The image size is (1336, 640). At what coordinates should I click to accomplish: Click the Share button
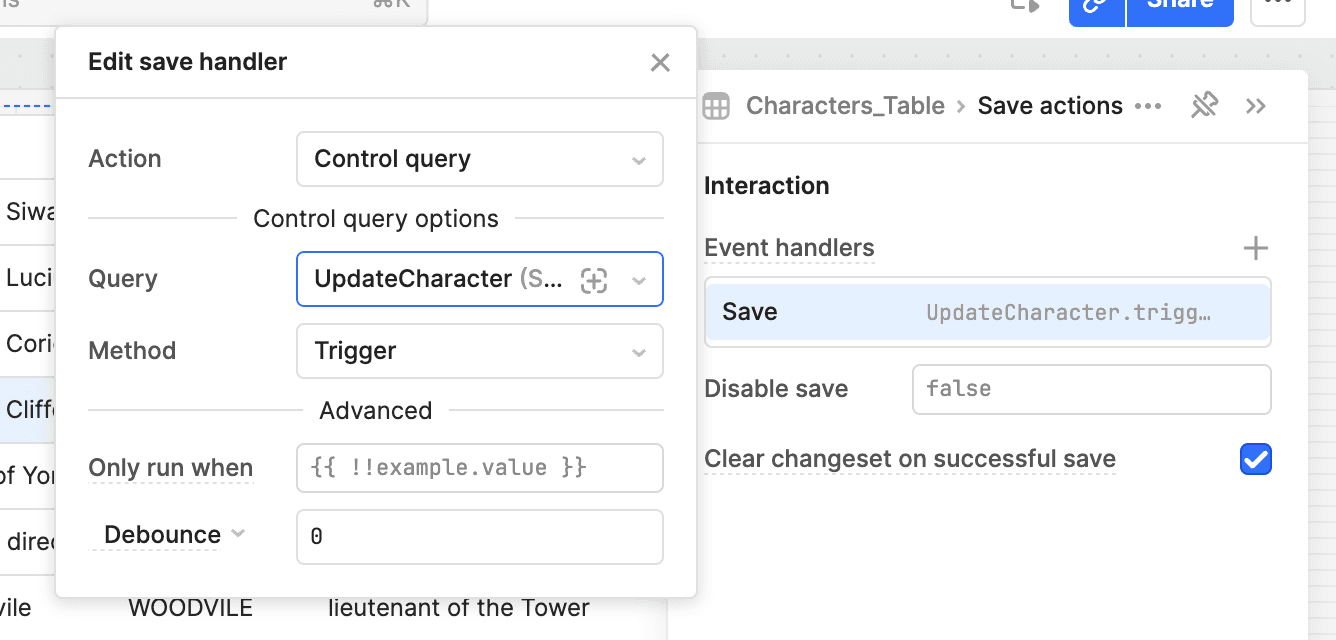[x=1180, y=5]
